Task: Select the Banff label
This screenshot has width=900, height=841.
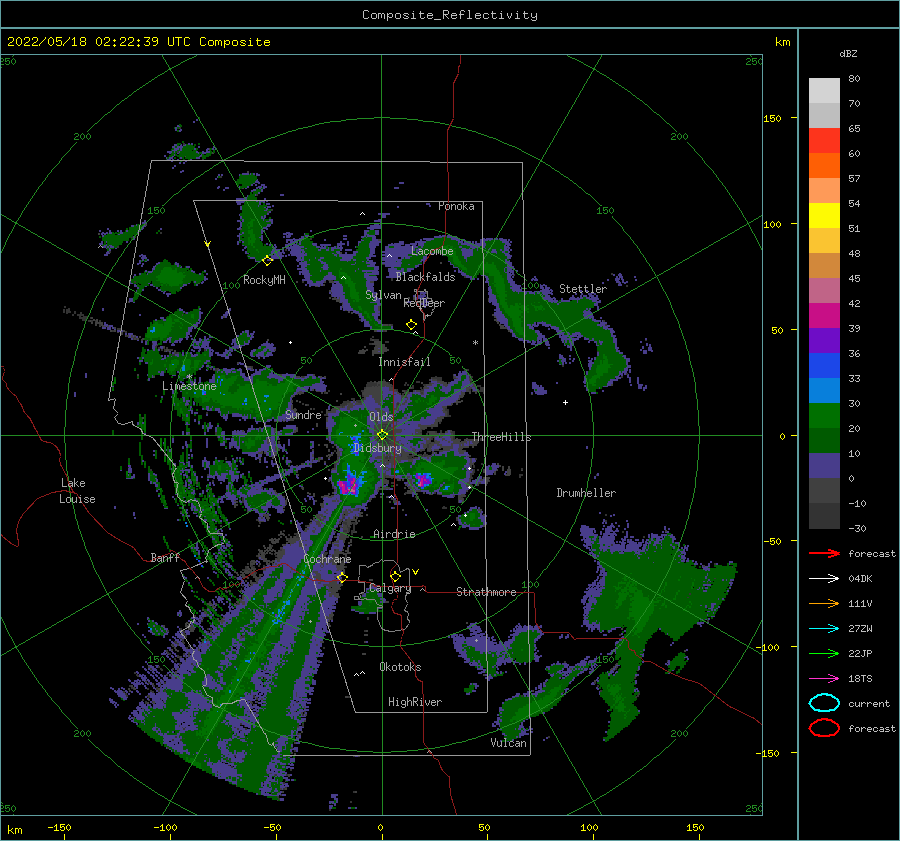Action: coord(165,557)
